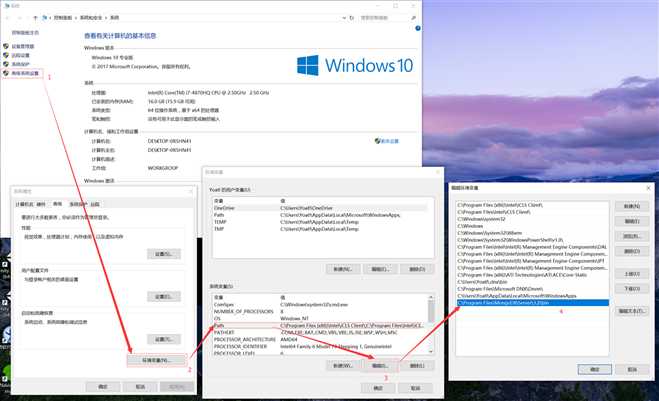Select OS row showing Windows_NT
Viewport: 659px width, 401px height.
[319, 319]
